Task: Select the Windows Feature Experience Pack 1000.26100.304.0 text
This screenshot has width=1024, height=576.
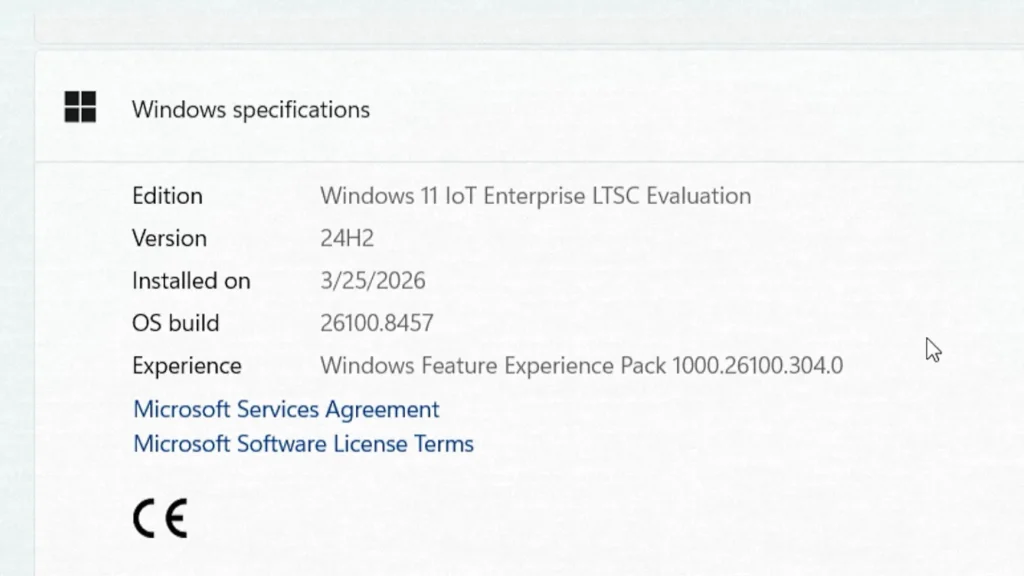Action: coord(581,366)
